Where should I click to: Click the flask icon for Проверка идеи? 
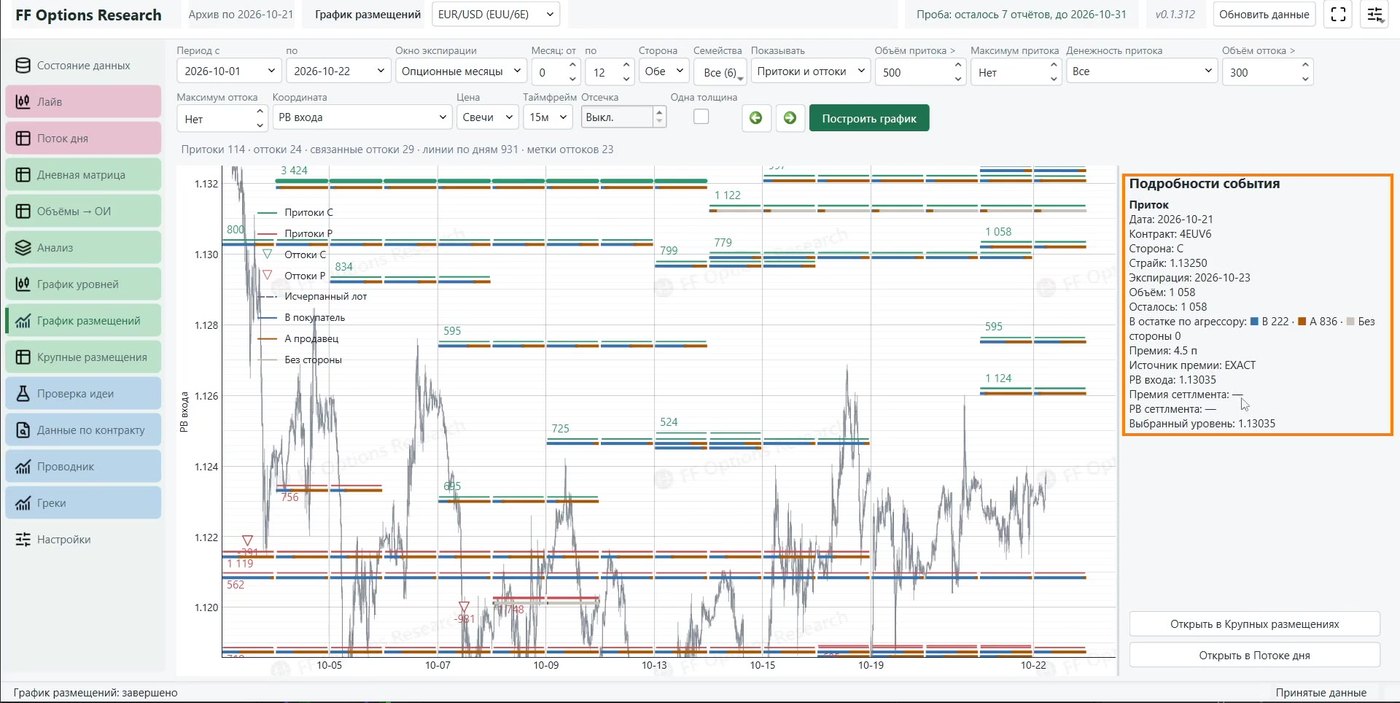pyautogui.click(x=22, y=393)
